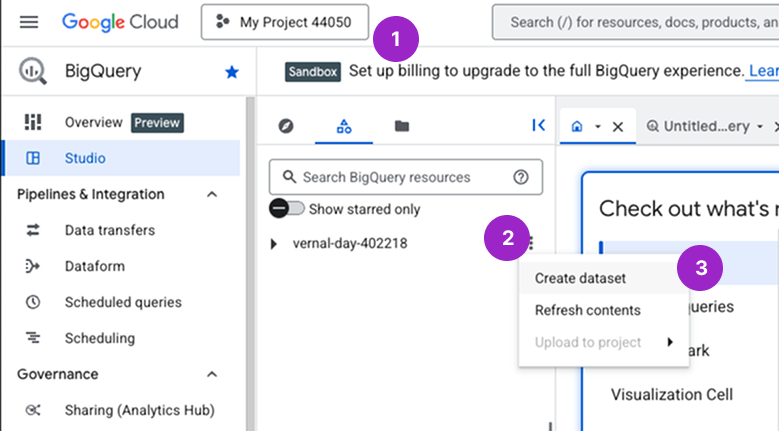Collapse the Governance section
Screen dimensions: 779x431
click(x=212, y=374)
